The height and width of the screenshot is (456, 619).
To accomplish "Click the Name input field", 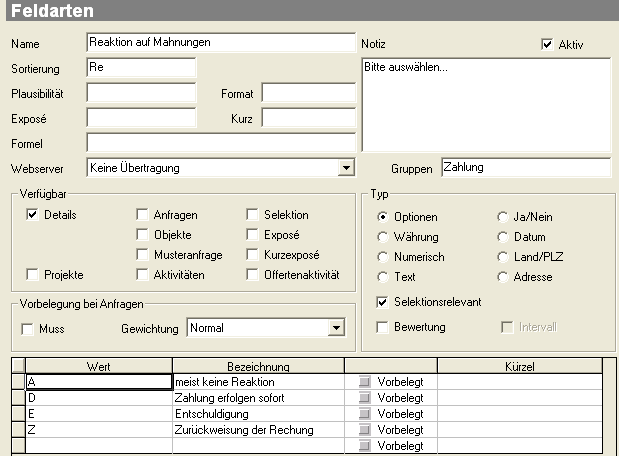I will point(221,42).
